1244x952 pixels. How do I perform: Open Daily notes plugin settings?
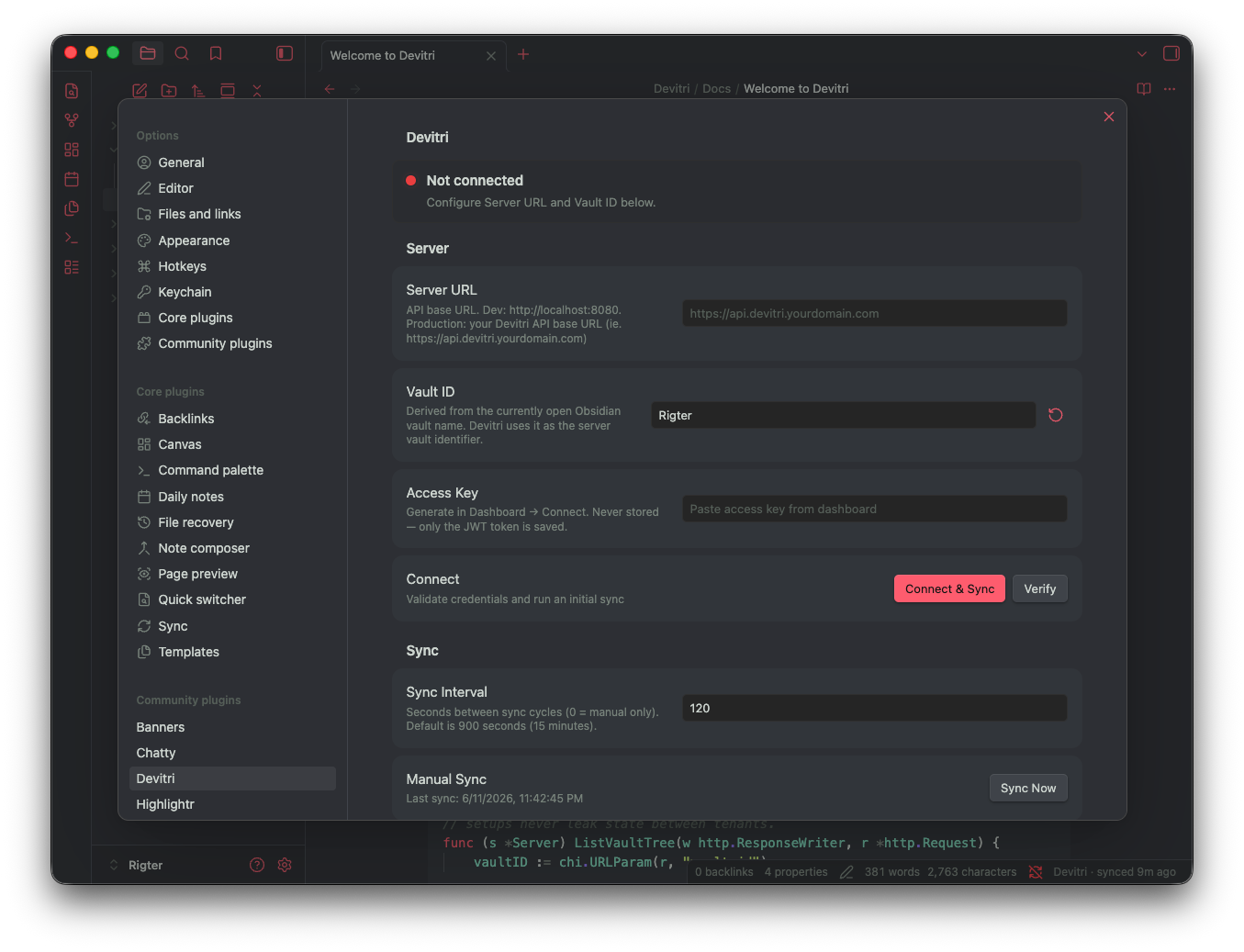click(x=232, y=497)
